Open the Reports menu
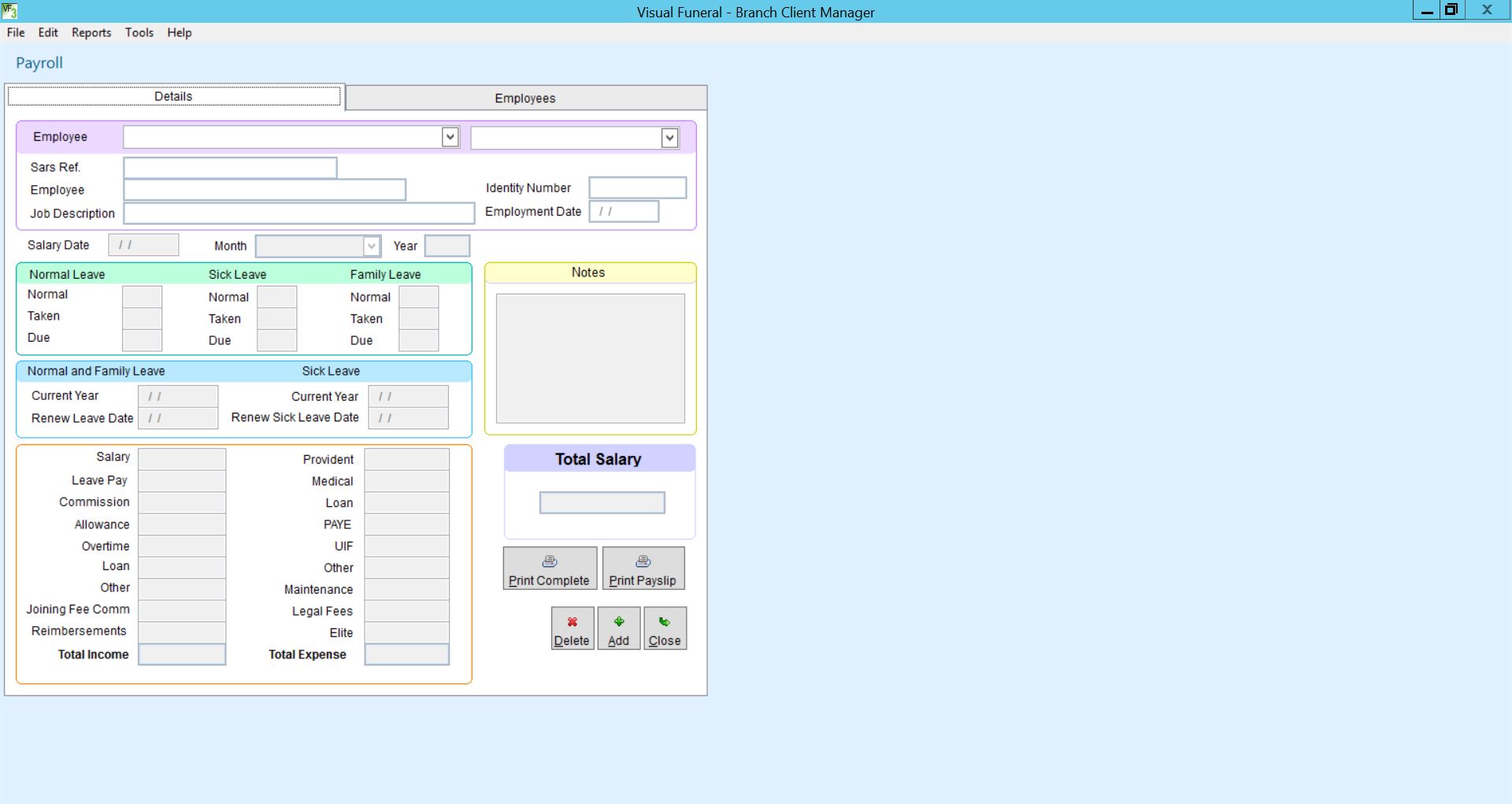 click(x=91, y=32)
